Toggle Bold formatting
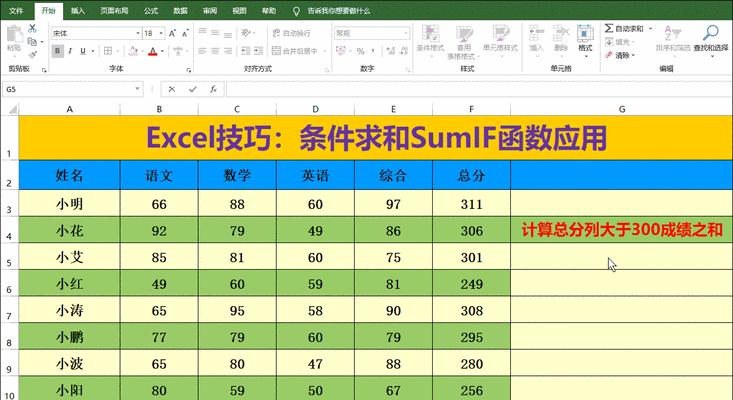The width and height of the screenshot is (733, 400). [x=57, y=50]
